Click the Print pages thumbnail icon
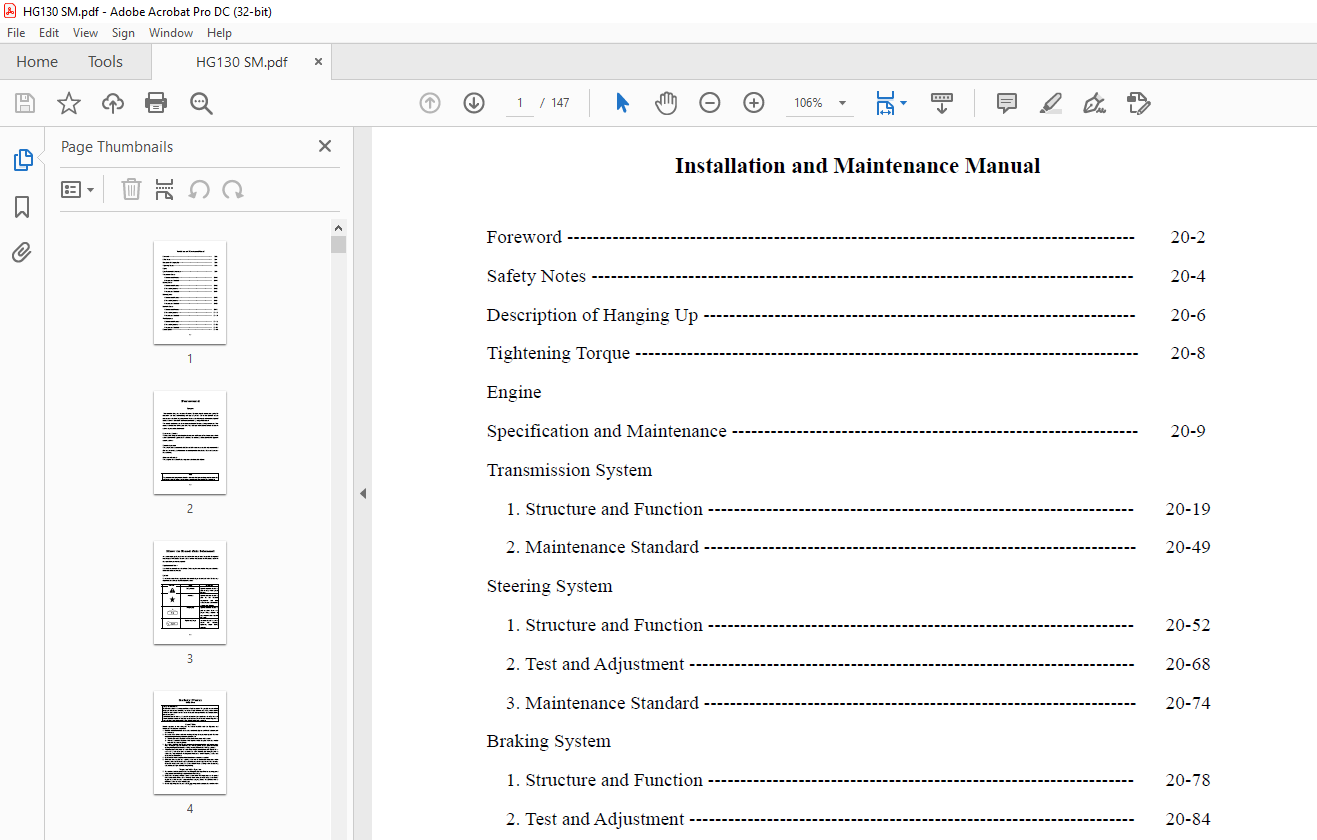The width and height of the screenshot is (1317, 840). point(165,189)
